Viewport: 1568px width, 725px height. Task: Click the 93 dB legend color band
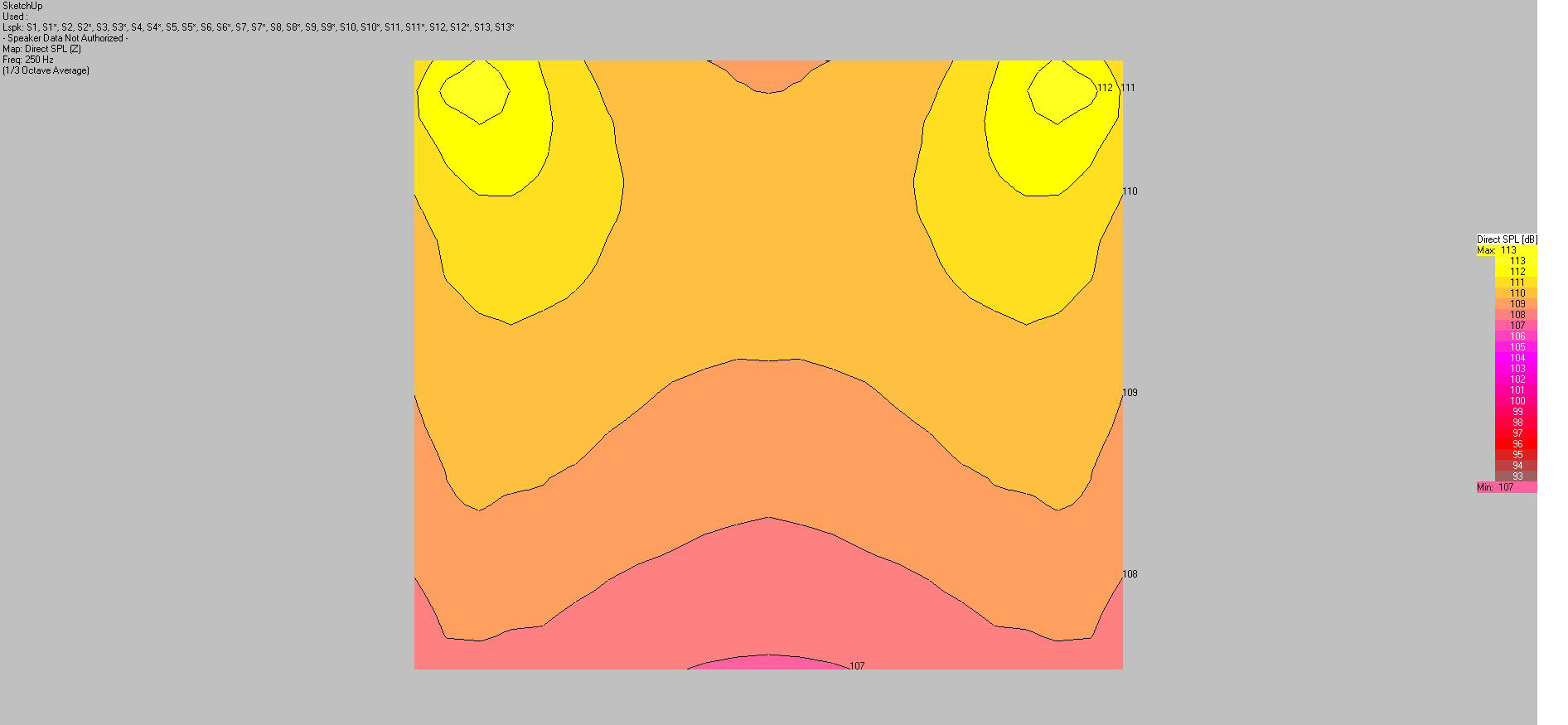click(1516, 476)
